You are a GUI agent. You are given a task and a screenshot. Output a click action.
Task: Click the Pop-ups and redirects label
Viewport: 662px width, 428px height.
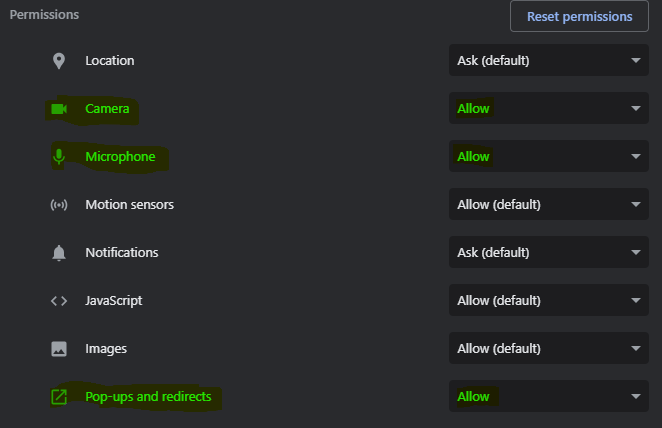[x=148, y=397]
